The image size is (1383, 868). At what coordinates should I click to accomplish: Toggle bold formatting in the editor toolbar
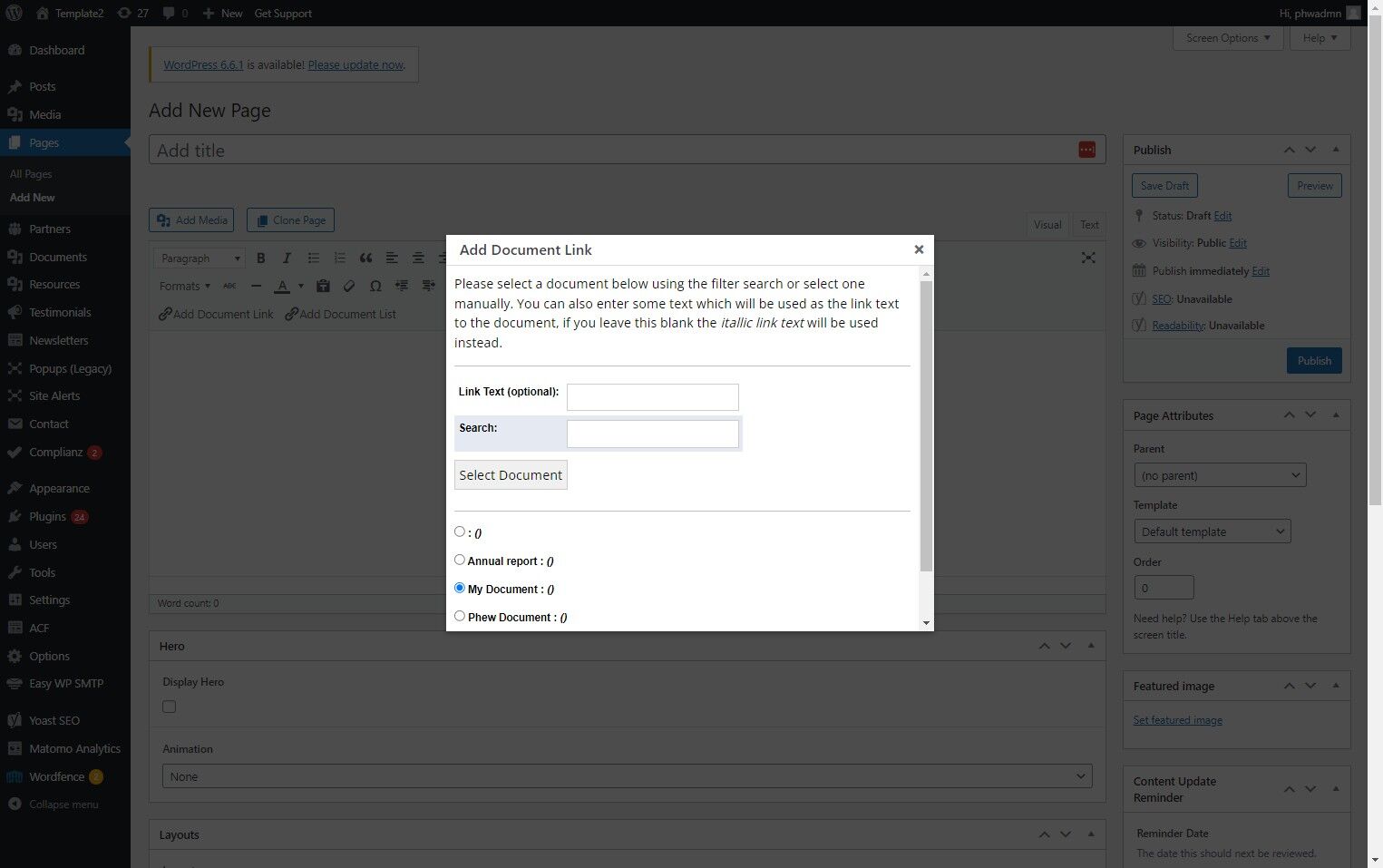pyautogui.click(x=261, y=258)
